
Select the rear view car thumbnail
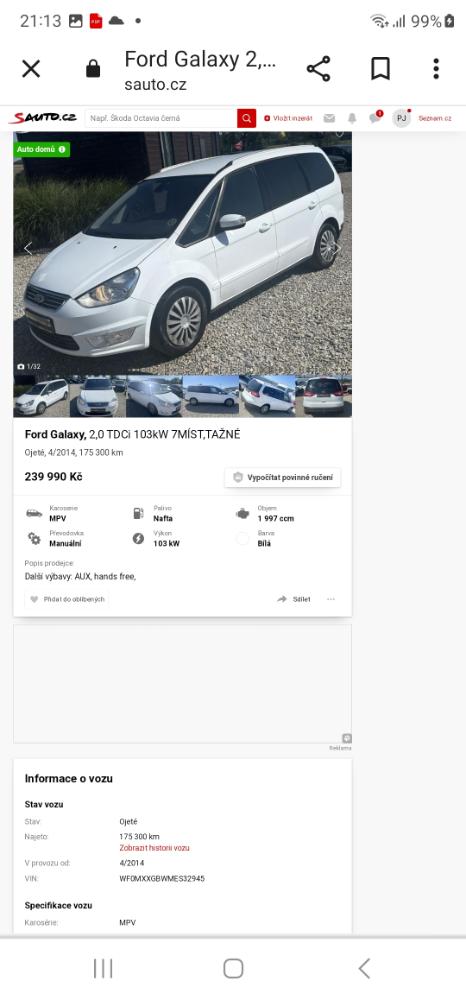(323, 396)
